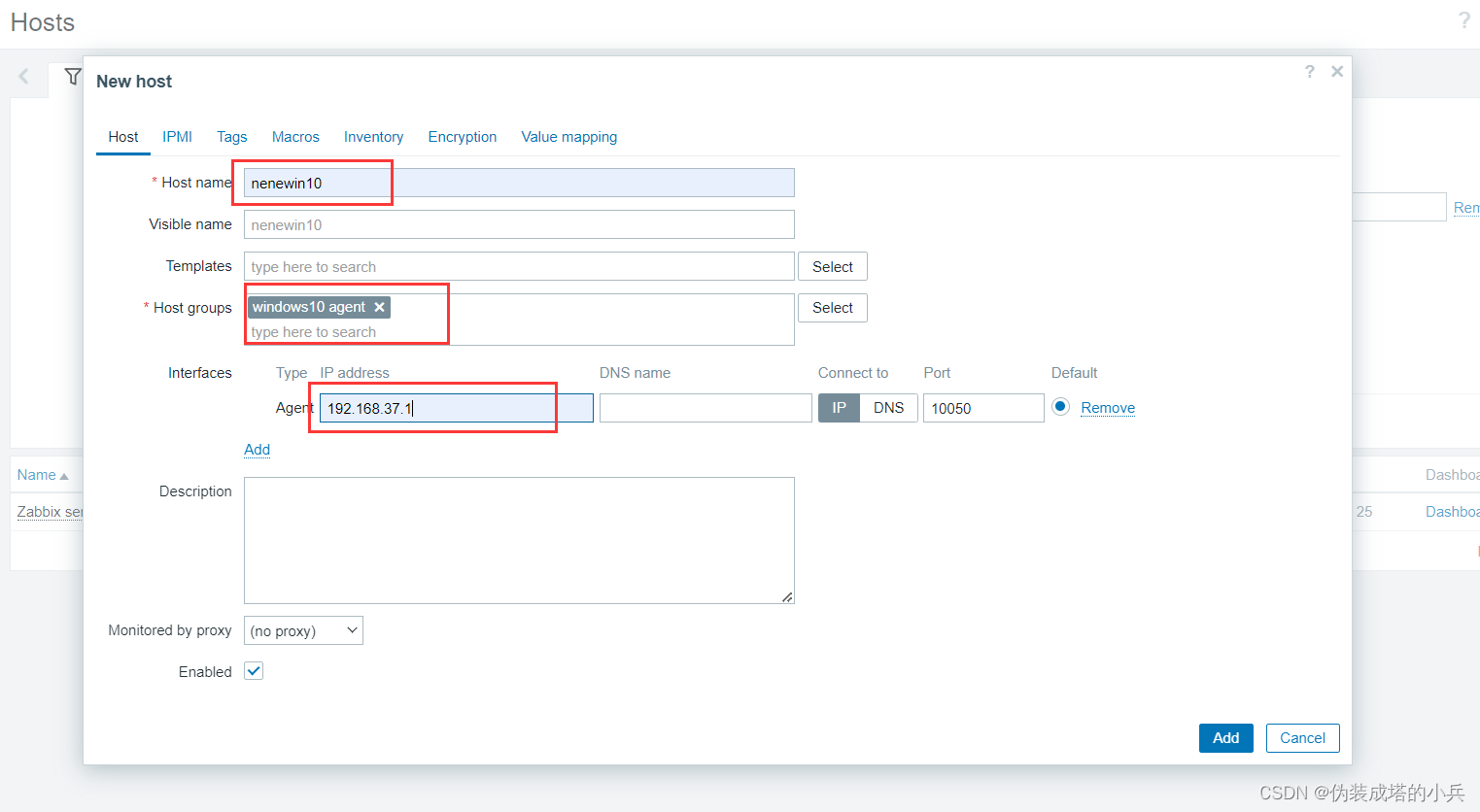This screenshot has height=812, width=1480.
Task: Choose DNS under Connect to
Action: 888,408
